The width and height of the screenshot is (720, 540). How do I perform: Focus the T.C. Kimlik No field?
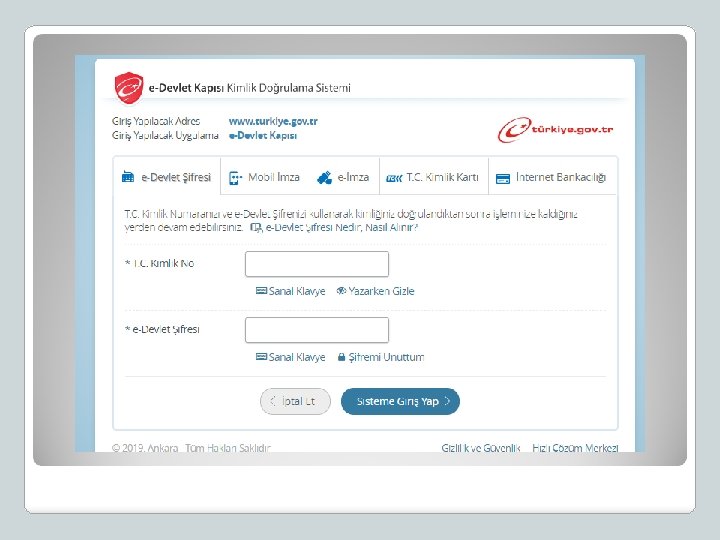tap(317, 264)
